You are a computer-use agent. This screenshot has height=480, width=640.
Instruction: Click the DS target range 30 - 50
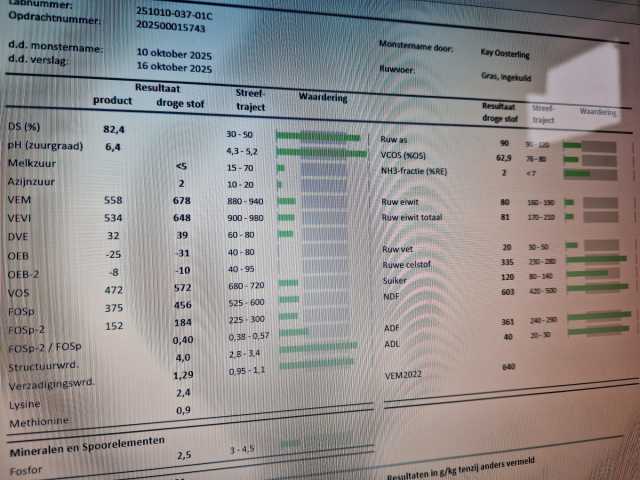[239, 134]
